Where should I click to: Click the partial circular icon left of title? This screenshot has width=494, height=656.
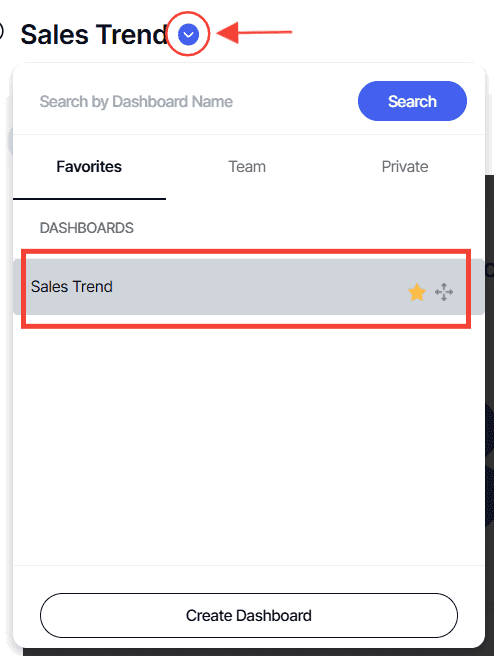pyautogui.click(x=2, y=32)
